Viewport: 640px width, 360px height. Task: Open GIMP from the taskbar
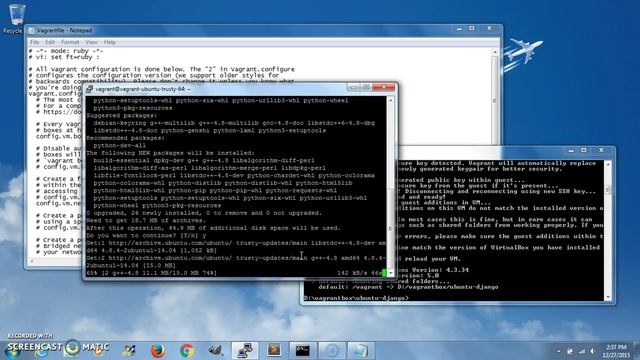216,351
